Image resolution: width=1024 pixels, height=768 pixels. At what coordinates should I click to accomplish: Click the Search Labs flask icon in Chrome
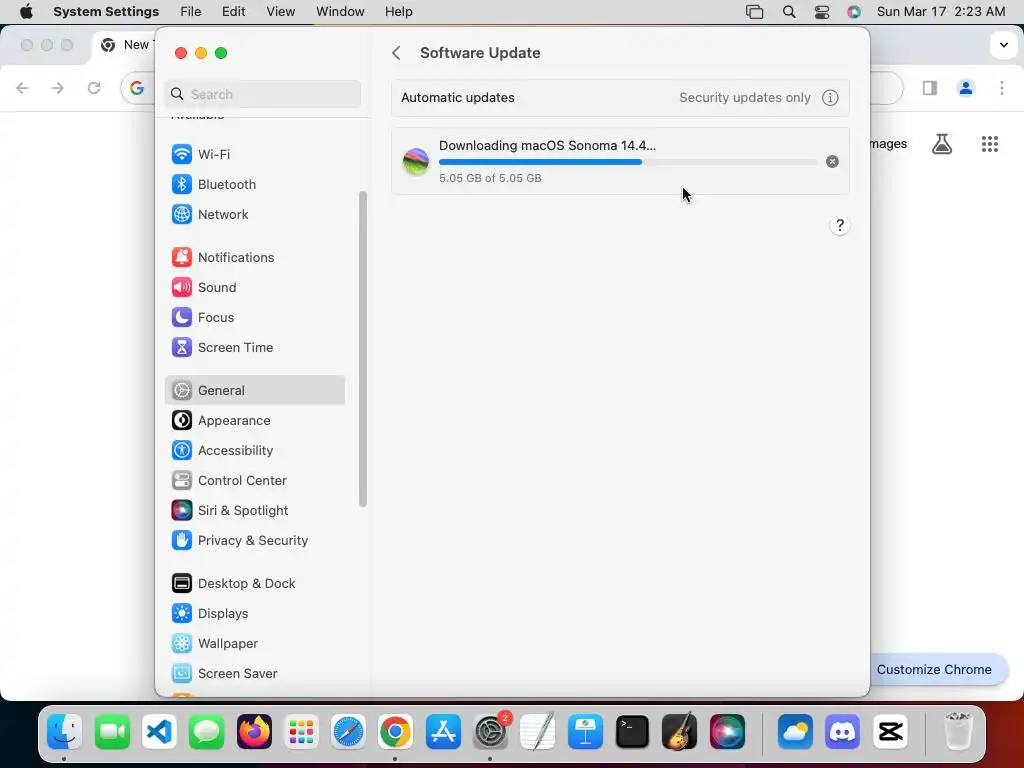[x=942, y=144]
